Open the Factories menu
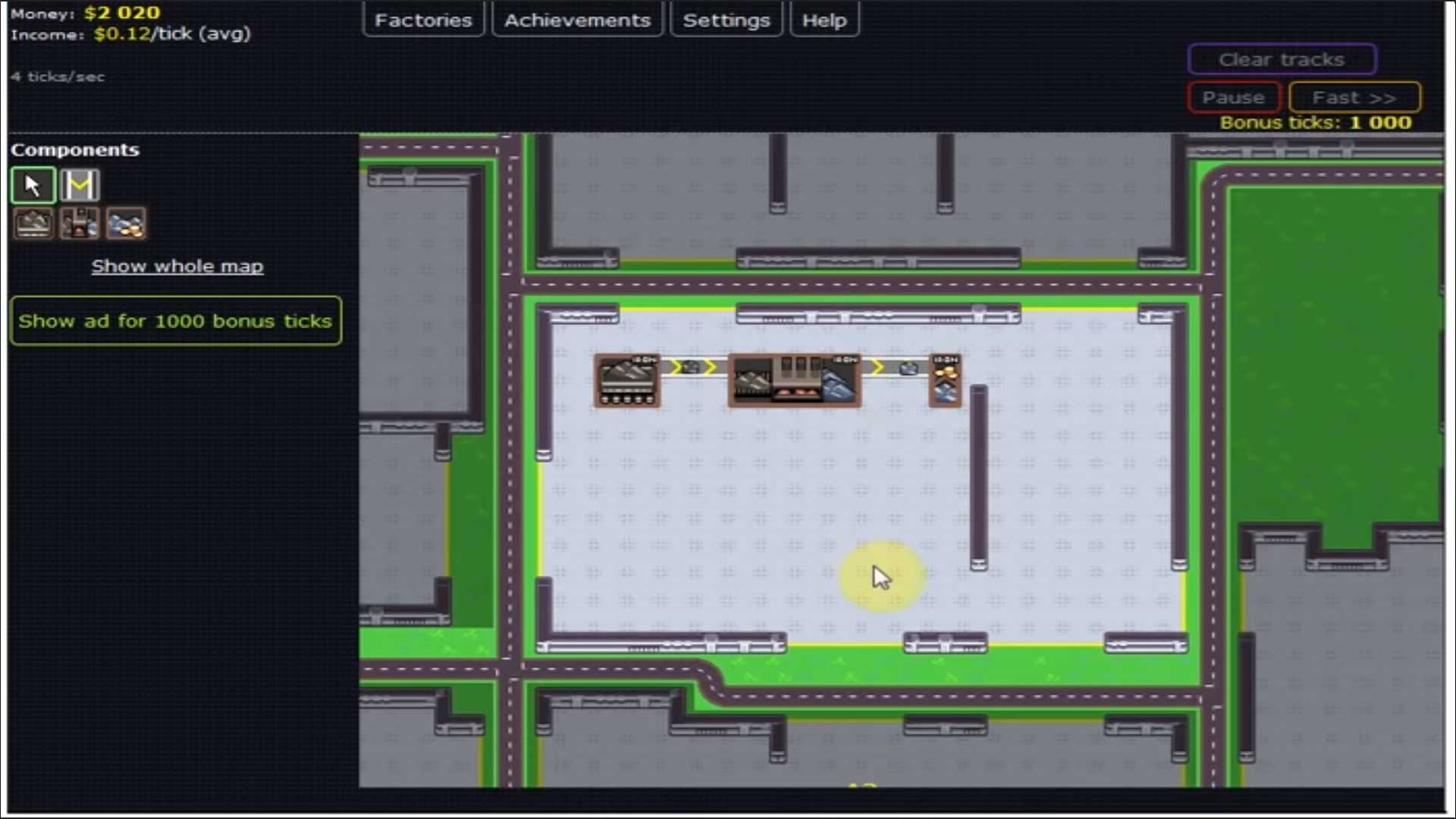The image size is (1456, 819). [x=423, y=20]
